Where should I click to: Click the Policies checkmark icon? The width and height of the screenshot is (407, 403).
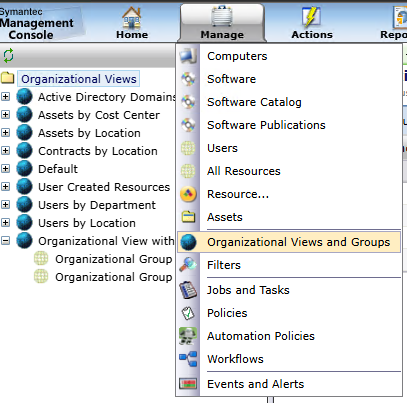point(188,313)
